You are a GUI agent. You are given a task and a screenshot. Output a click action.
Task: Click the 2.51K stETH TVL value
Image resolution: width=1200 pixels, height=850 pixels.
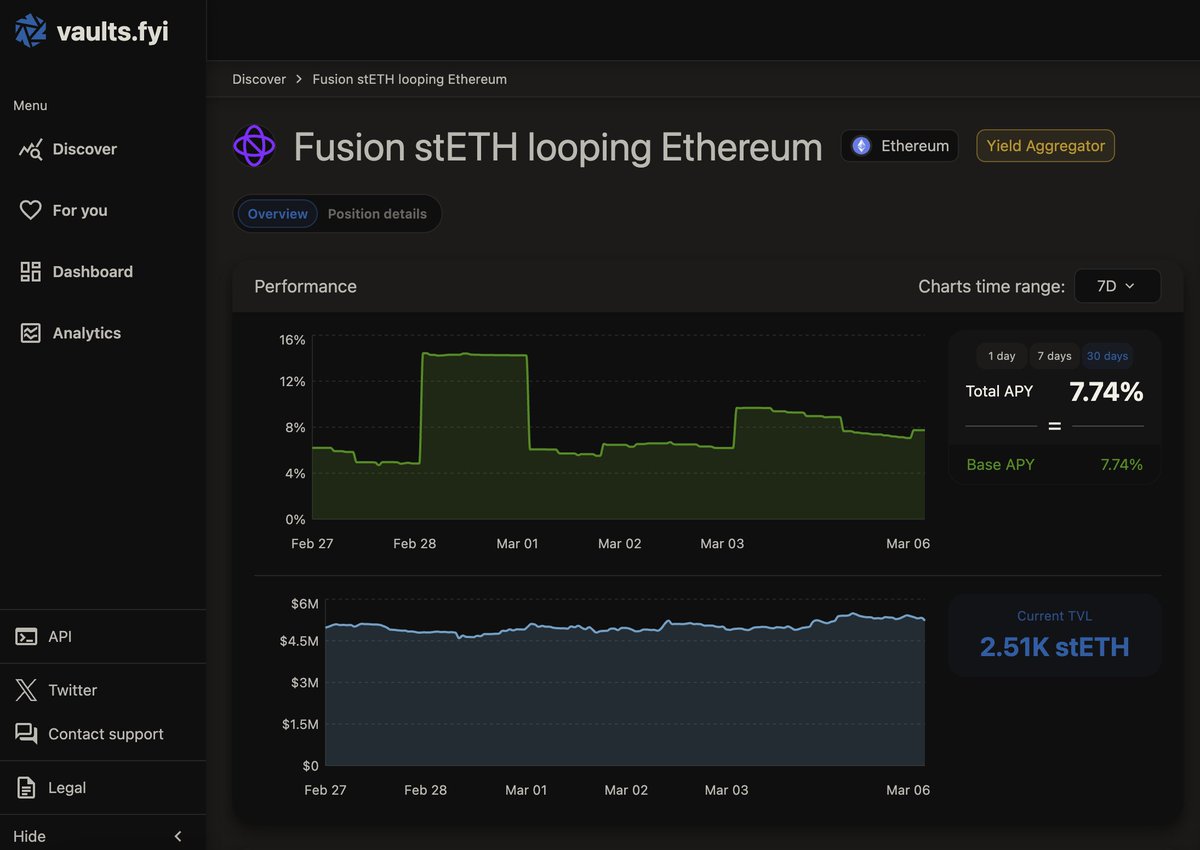pos(1054,647)
